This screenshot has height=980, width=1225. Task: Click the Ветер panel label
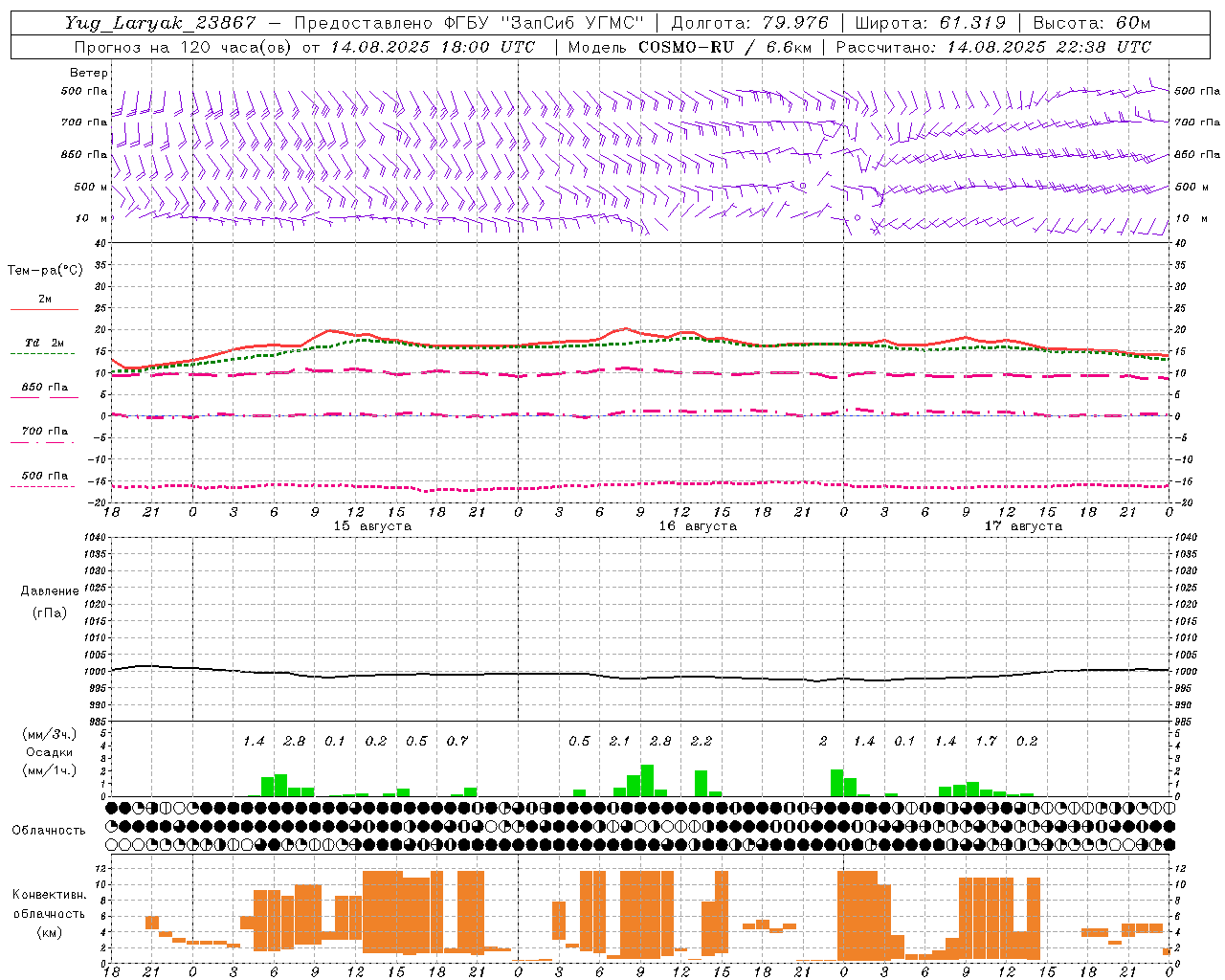89,73
